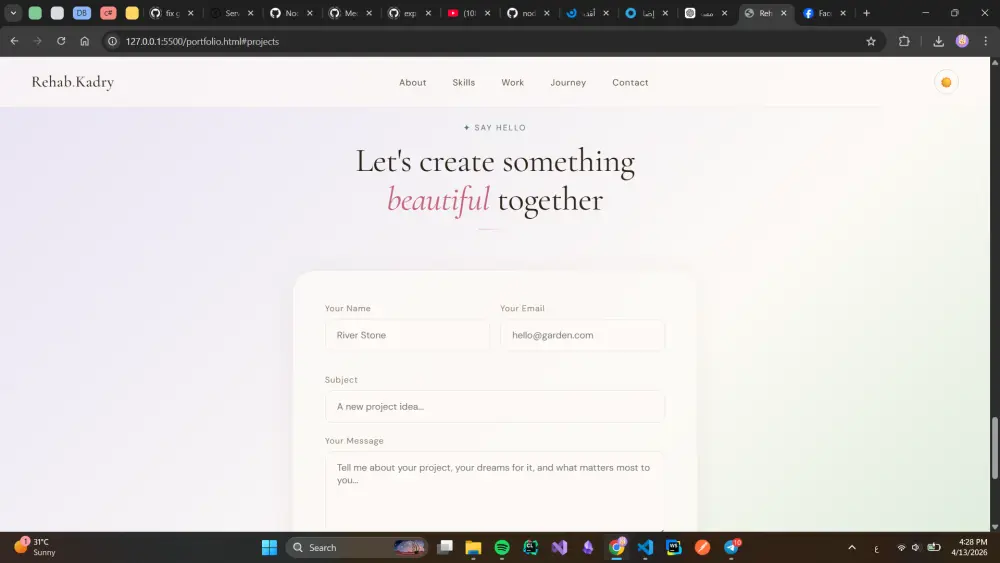Click the scrollbar down arrow
The image size is (1000, 563).
994,527
